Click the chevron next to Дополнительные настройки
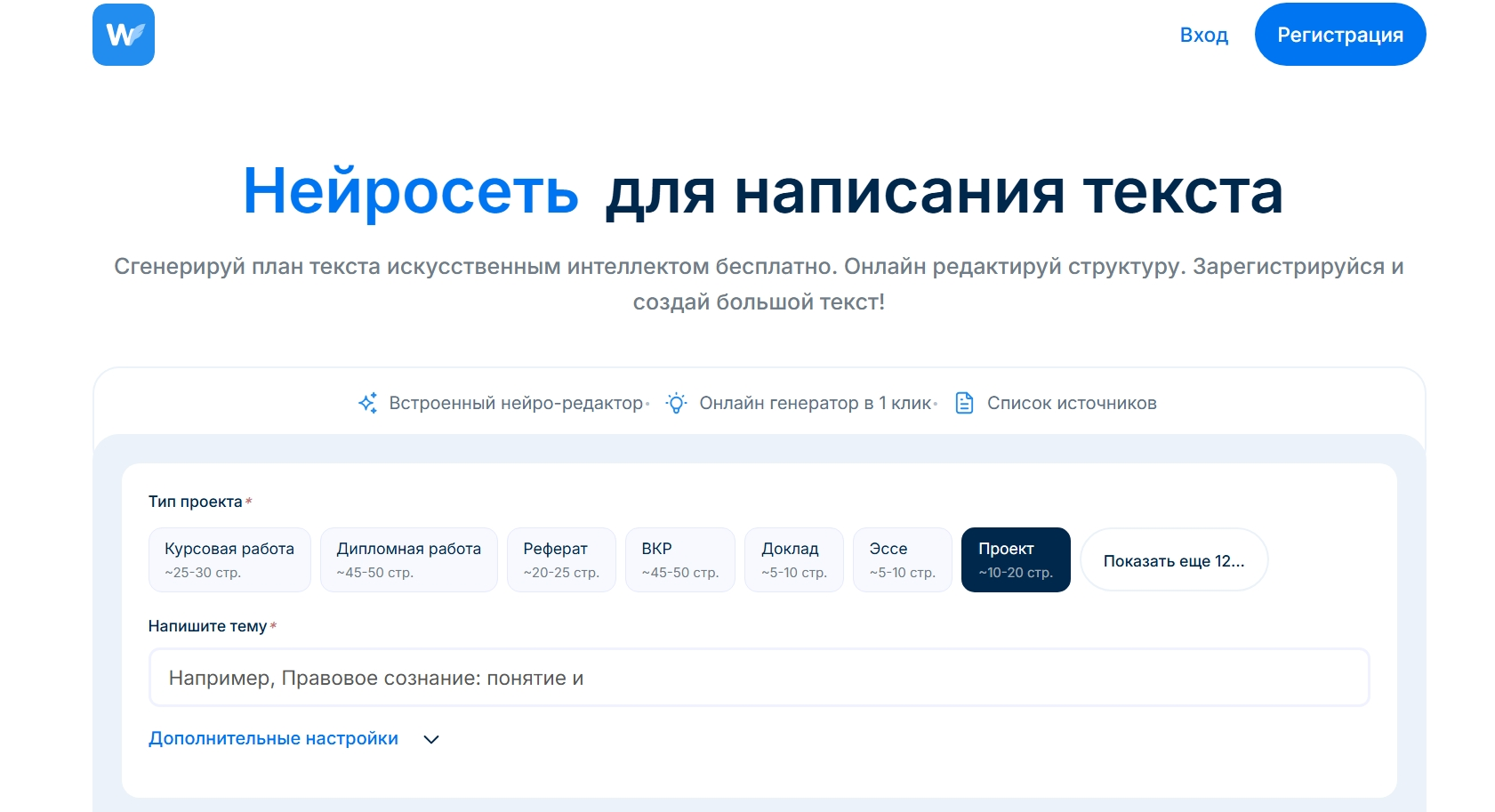This screenshot has height=812, width=1495. click(x=431, y=739)
